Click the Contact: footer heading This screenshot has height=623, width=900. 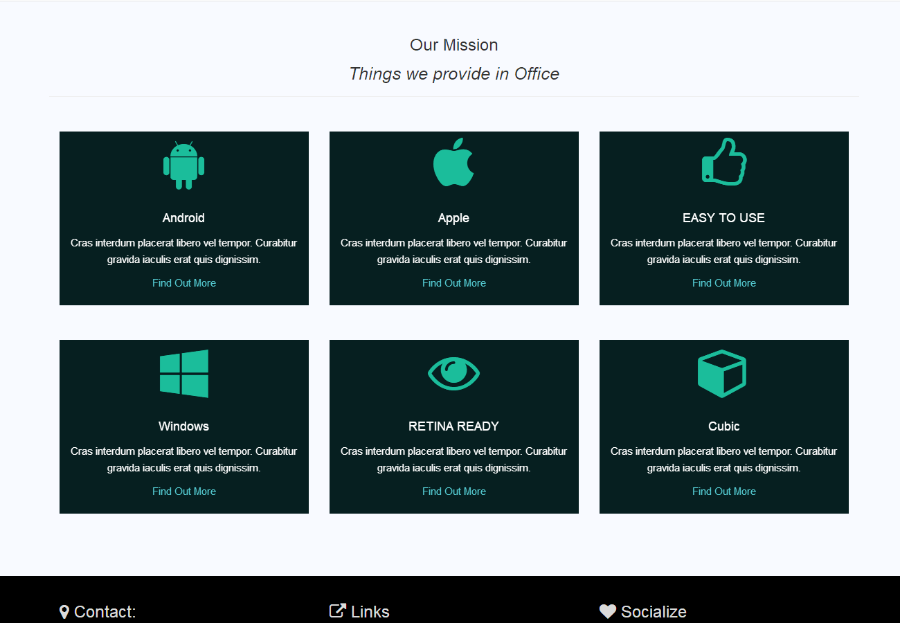click(x=105, y=612)
